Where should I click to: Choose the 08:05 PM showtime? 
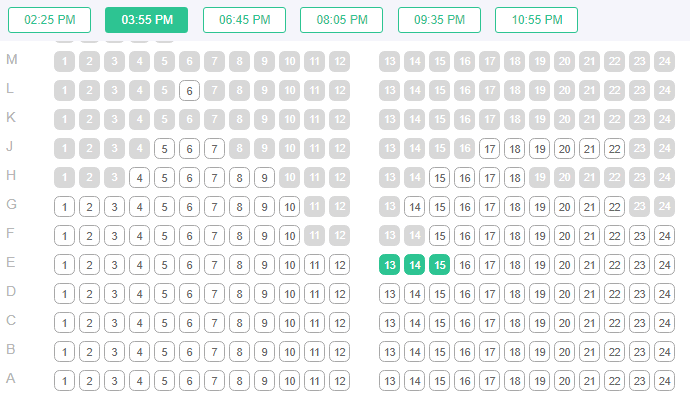[341, 20]
